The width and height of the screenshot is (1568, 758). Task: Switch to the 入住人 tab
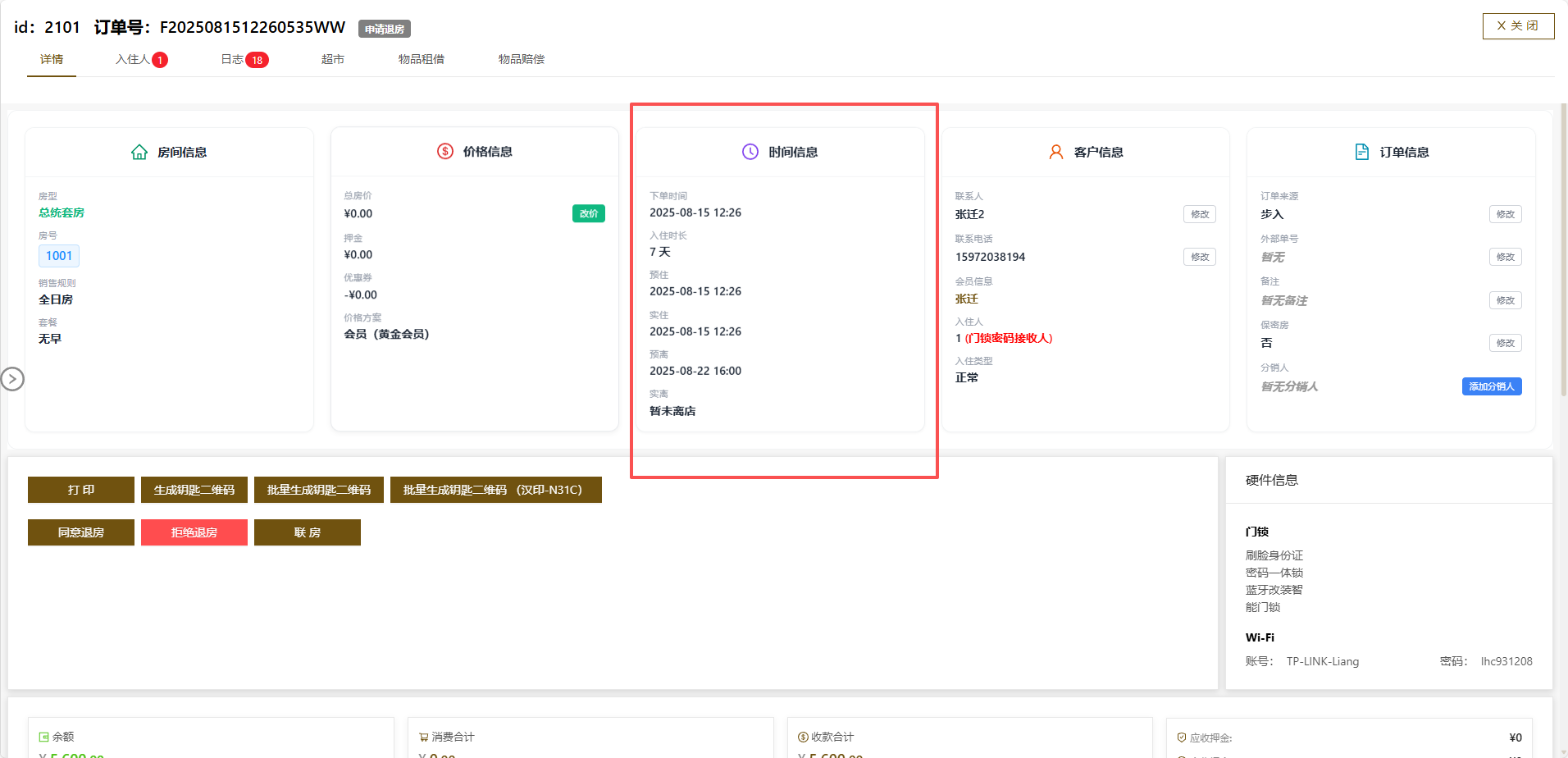point(133,59)
